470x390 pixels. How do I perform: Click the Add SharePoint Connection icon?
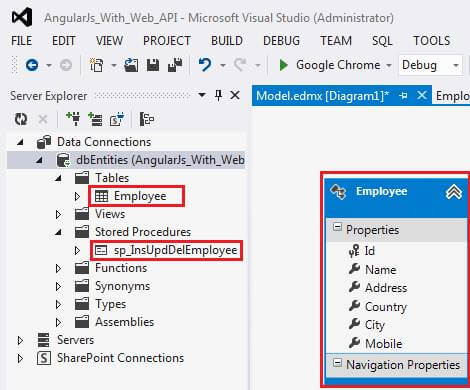117,119
